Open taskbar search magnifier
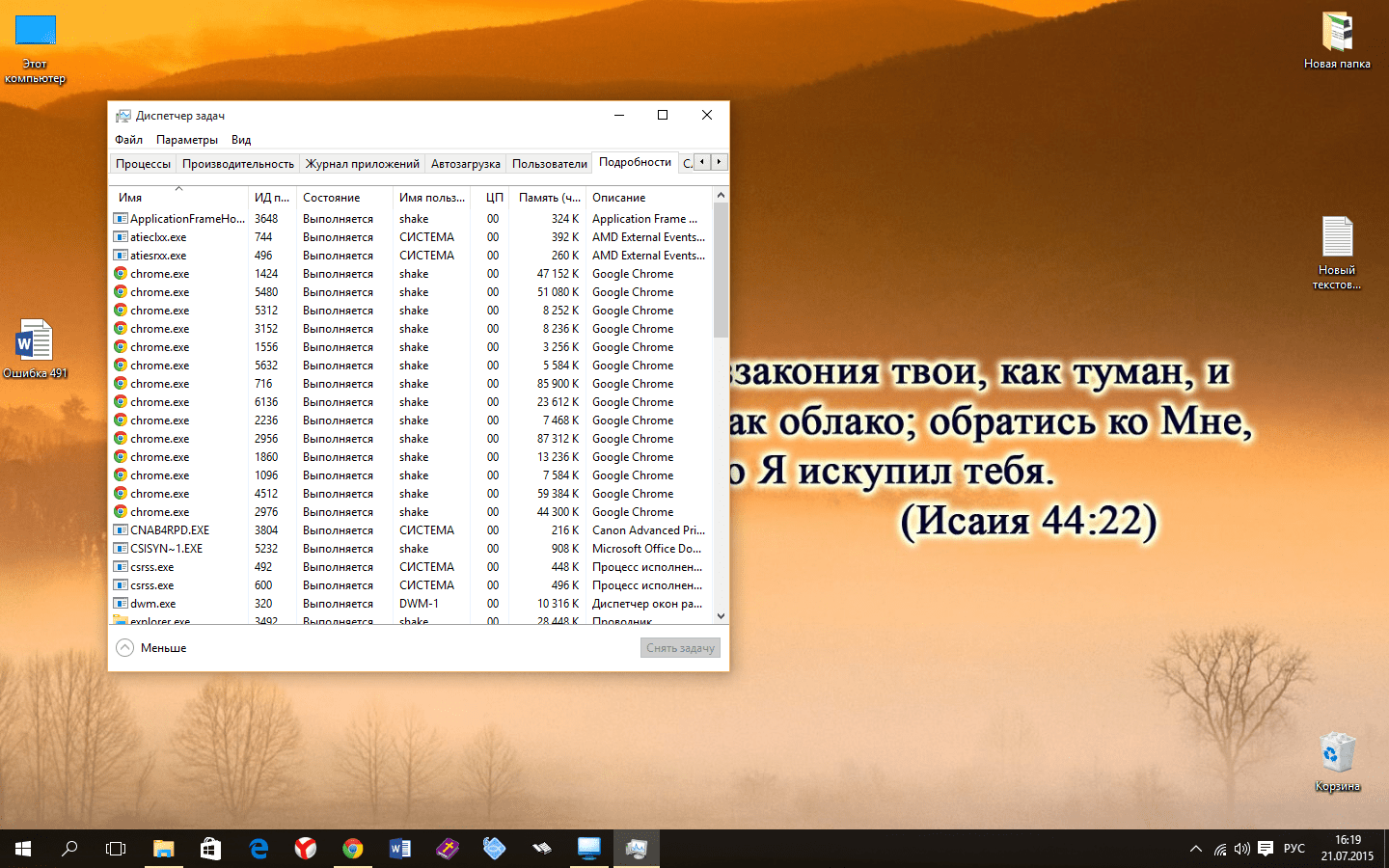Viewport: 1389px width, 868px height. 69,849
